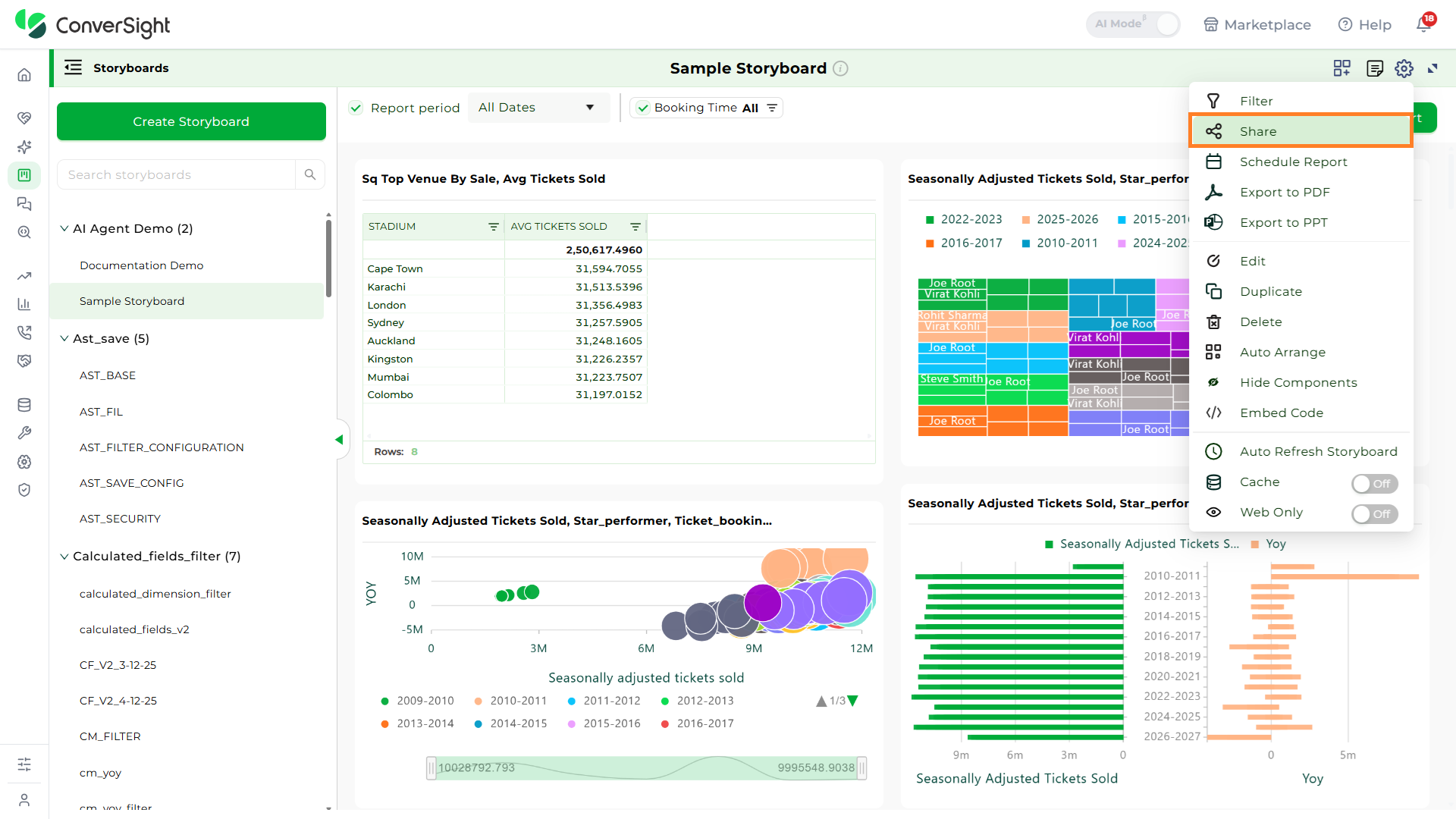Open the Booking Time filter options

[x=772, y=108]
